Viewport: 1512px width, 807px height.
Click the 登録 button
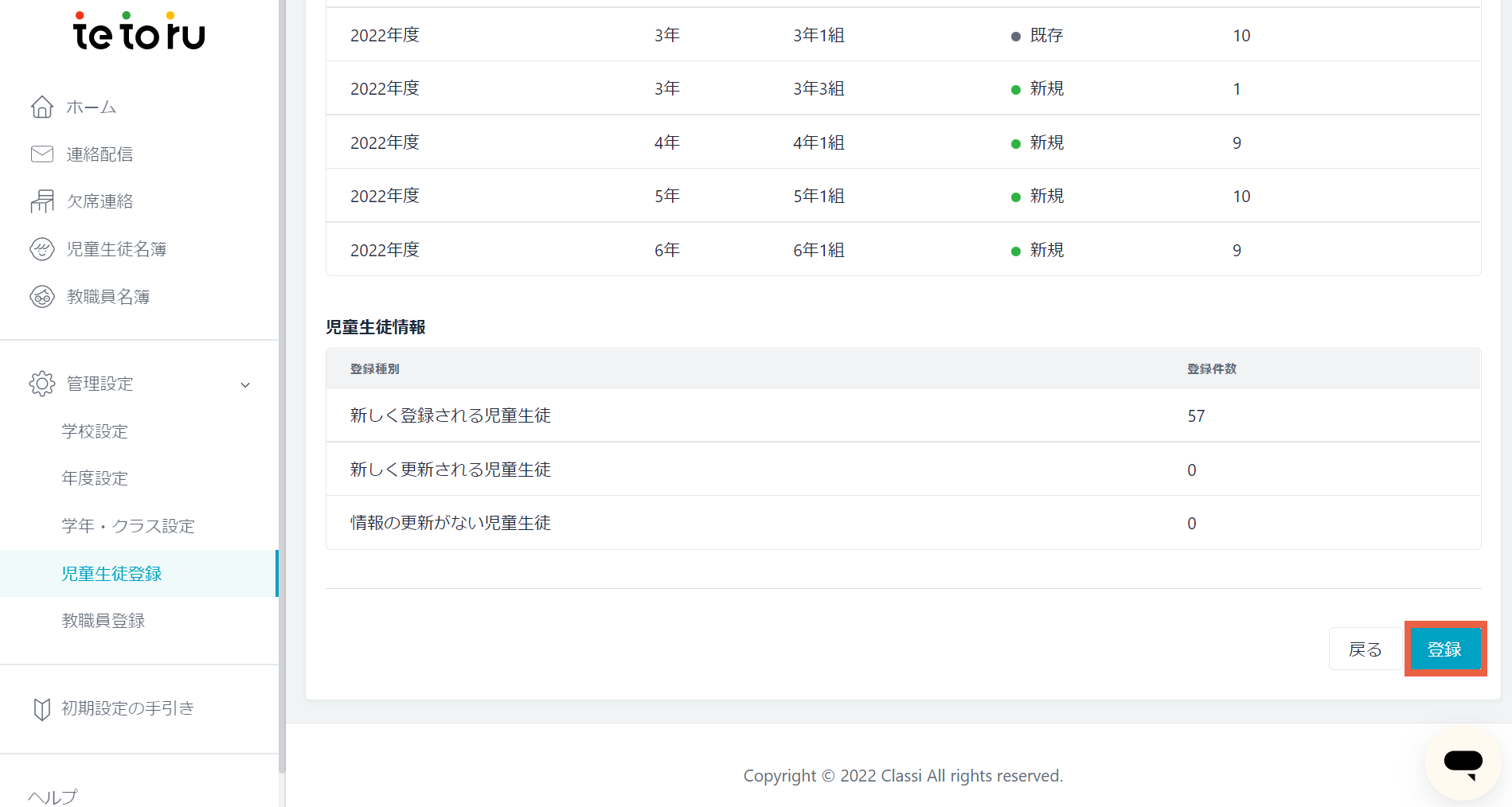tap(1444, 649)
